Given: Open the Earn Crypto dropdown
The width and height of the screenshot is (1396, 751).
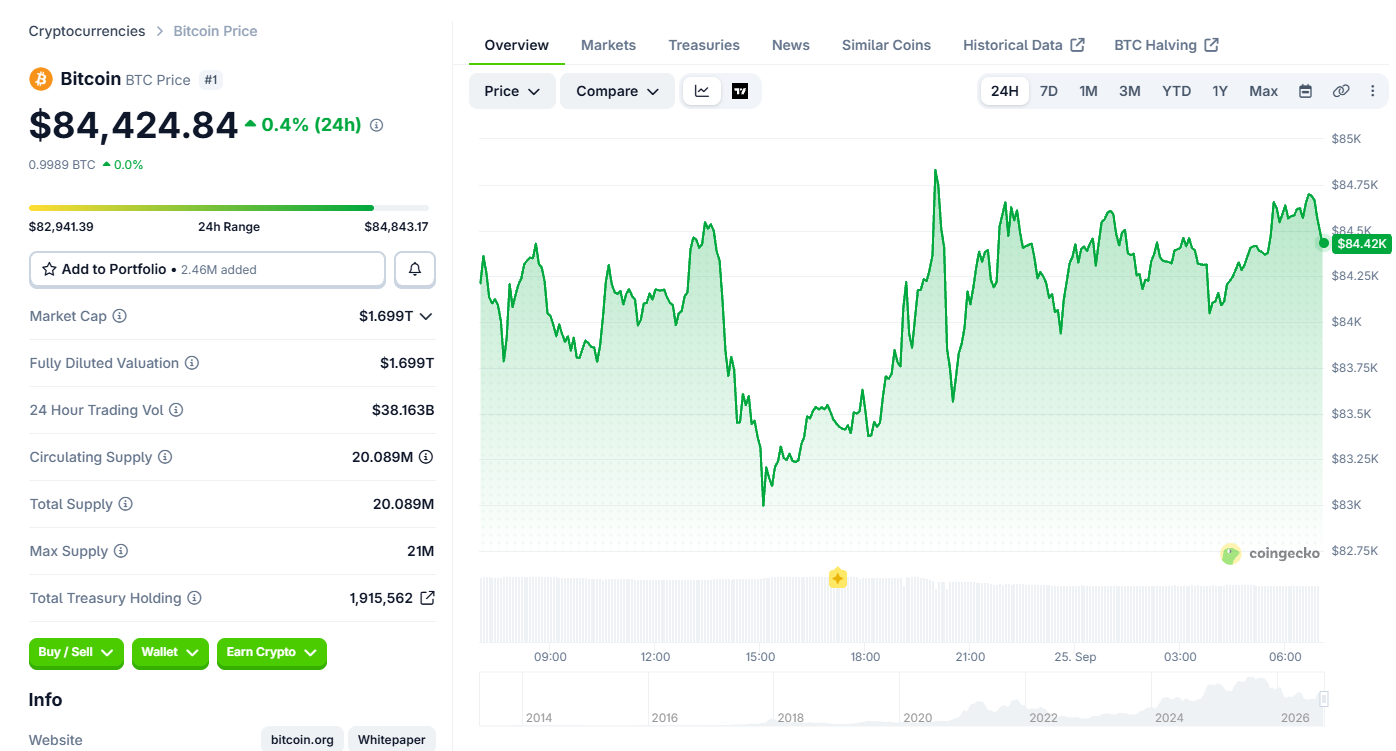Looking at the screenshot, I should (x=272, y=653).
